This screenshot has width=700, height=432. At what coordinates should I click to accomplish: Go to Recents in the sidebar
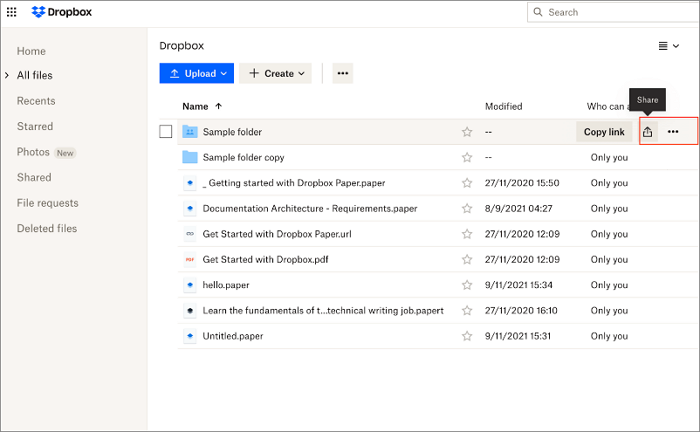tap(36, 101)
